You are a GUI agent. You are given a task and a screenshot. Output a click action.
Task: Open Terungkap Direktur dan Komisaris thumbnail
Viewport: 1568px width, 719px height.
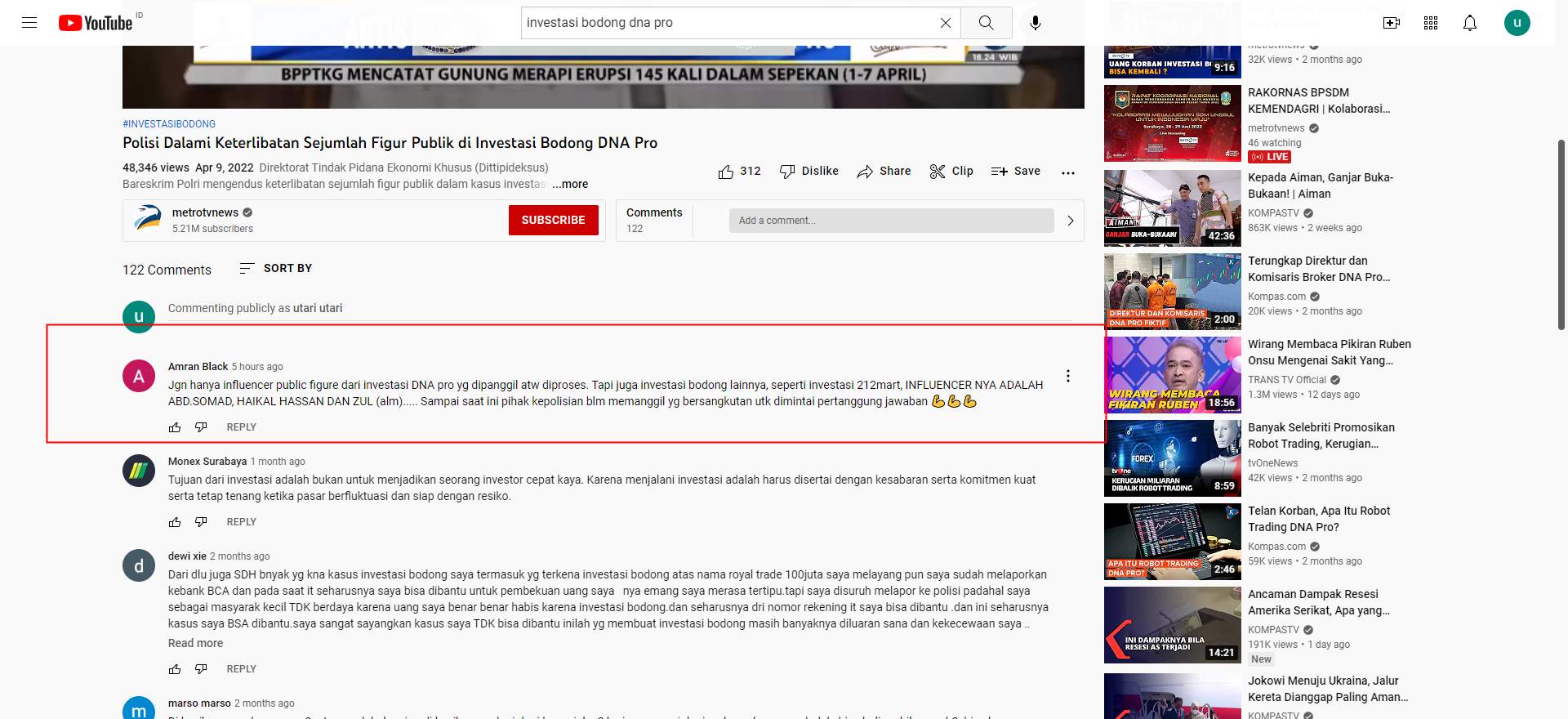pos(1173,292)
